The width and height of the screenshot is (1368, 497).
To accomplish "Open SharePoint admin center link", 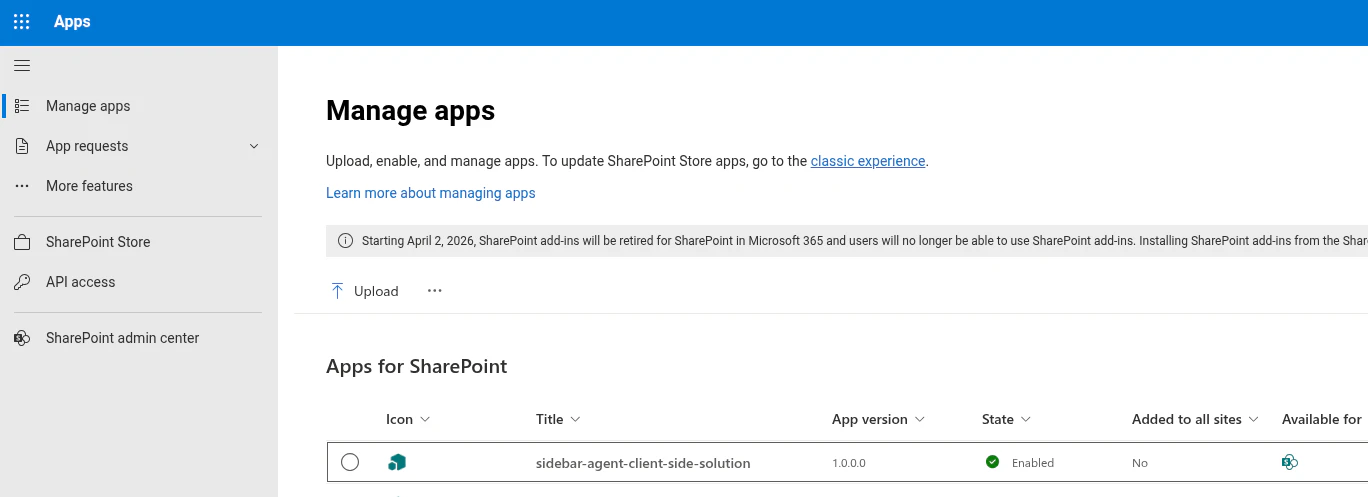I will click(x=122, y=338).
